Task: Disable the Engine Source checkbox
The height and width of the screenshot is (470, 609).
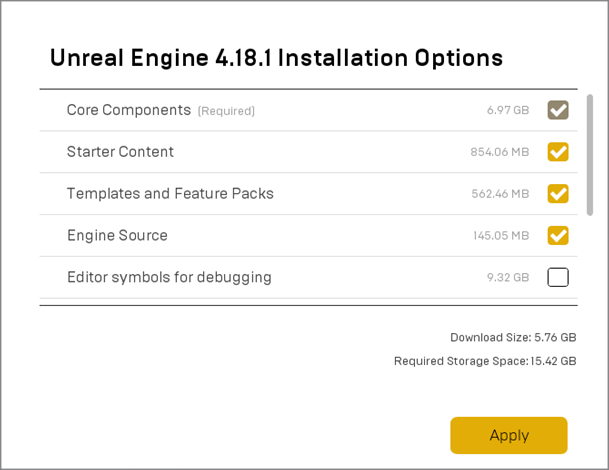Action: click(x=558, y=235)
